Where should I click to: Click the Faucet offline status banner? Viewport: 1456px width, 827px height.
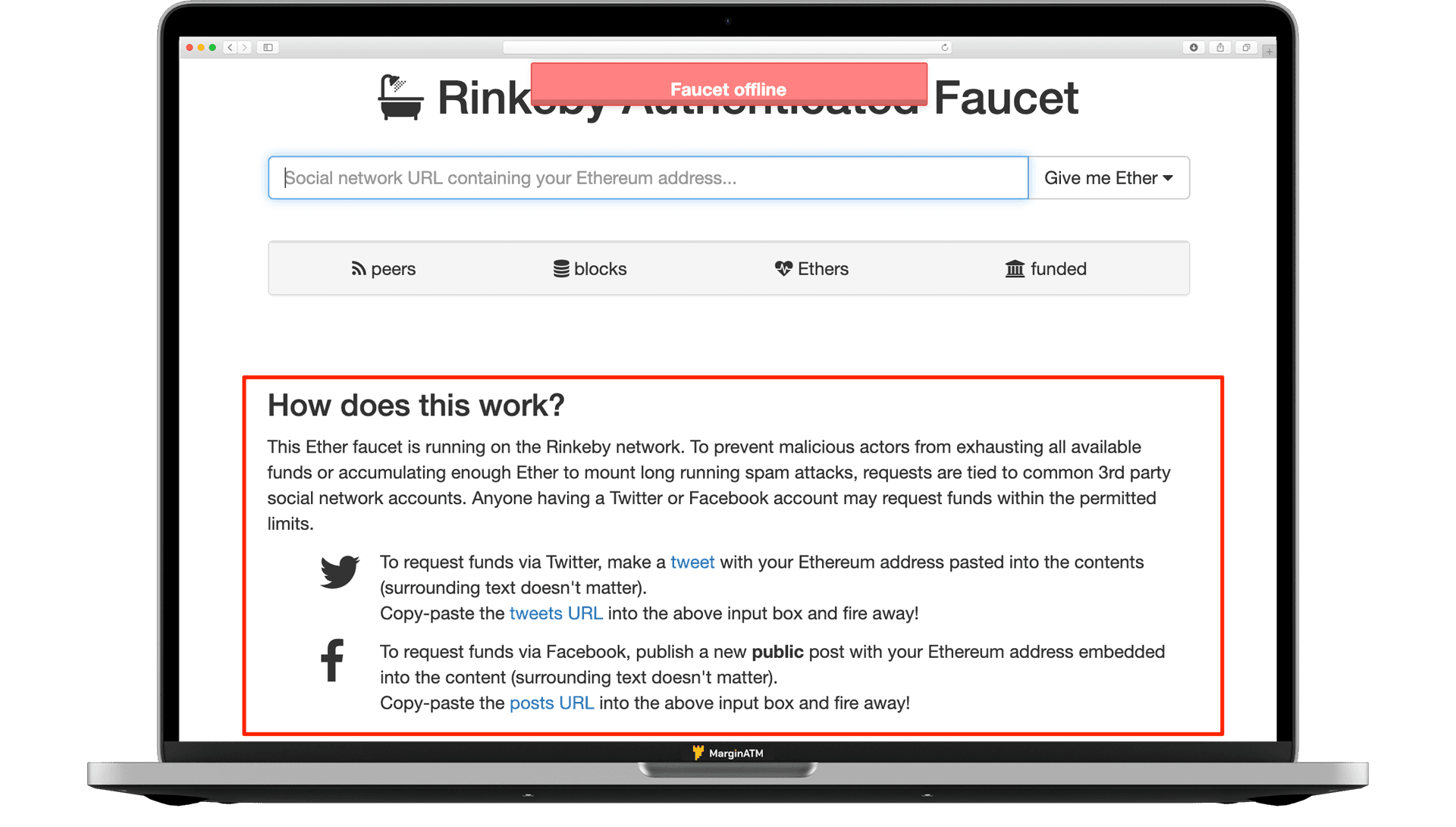pyautogui.click(x=727, y=89)
